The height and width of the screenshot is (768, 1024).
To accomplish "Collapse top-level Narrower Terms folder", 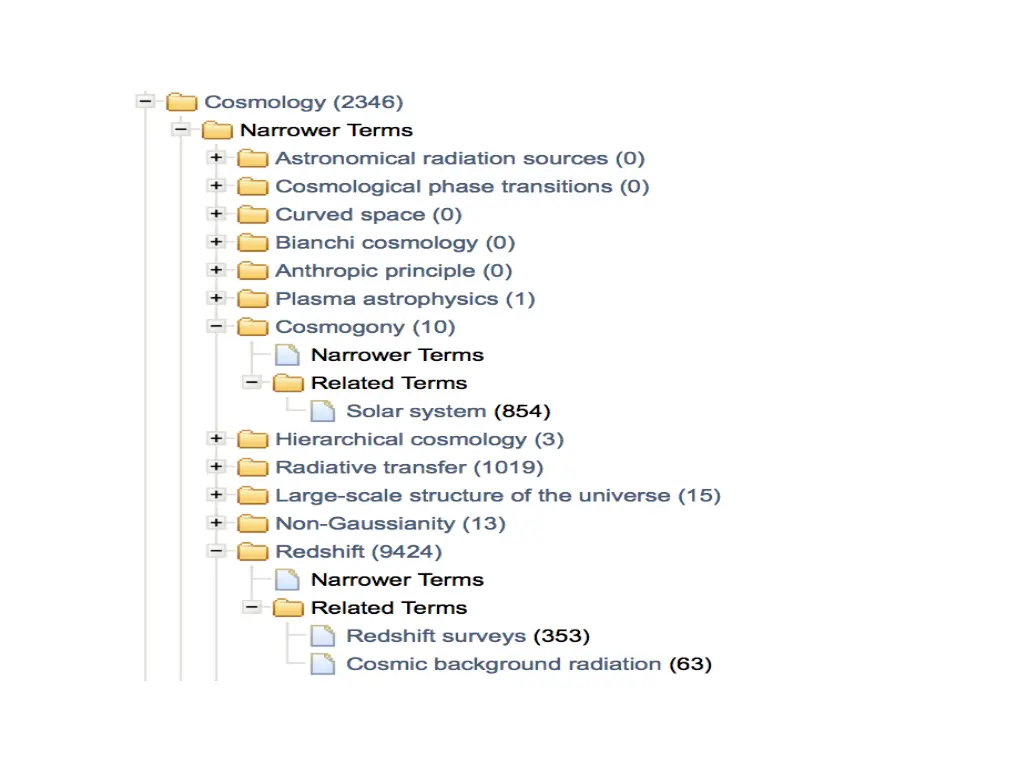I will pyautogui.click(x=181, y=129).
